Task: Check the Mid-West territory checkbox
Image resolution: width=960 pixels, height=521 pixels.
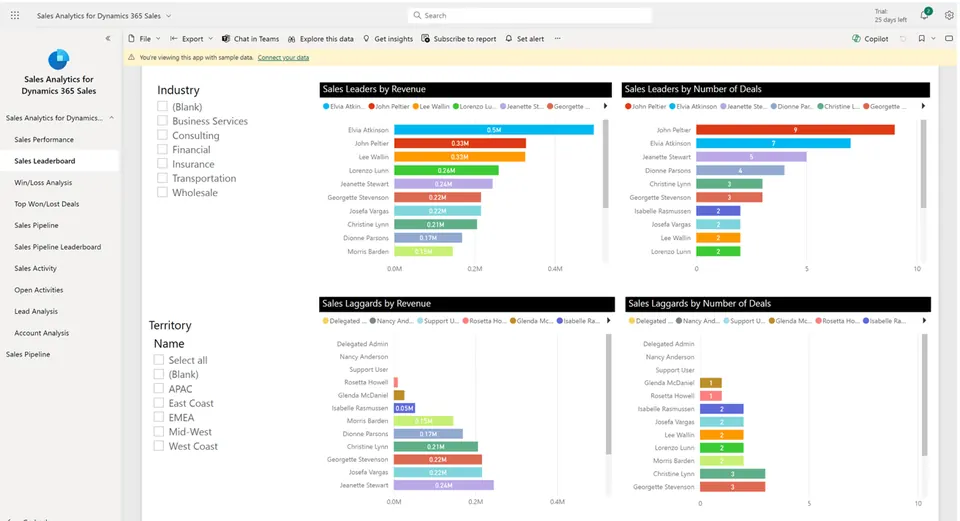Action: pos(159,432)
